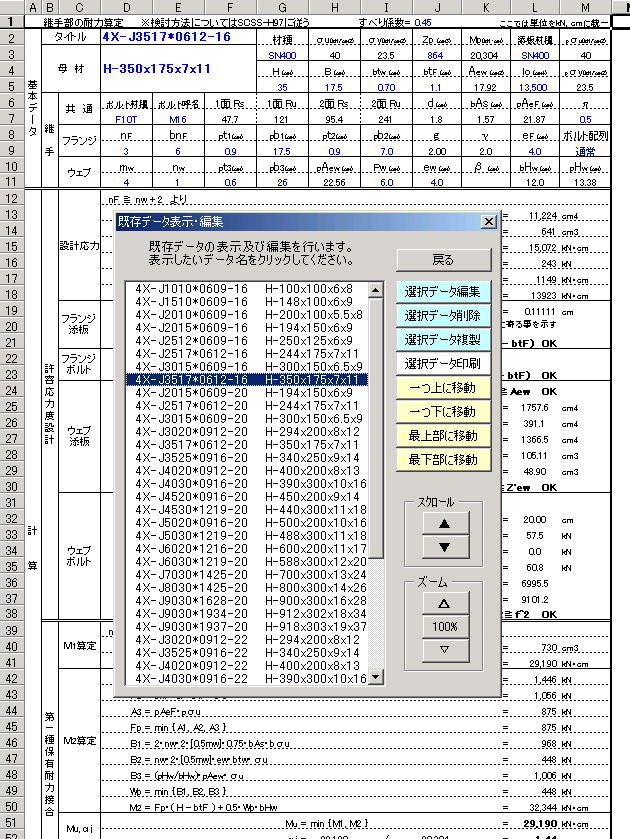This screenshot has height=839, width=630.
Task: Click row header 39
Action: click(12, 630)
